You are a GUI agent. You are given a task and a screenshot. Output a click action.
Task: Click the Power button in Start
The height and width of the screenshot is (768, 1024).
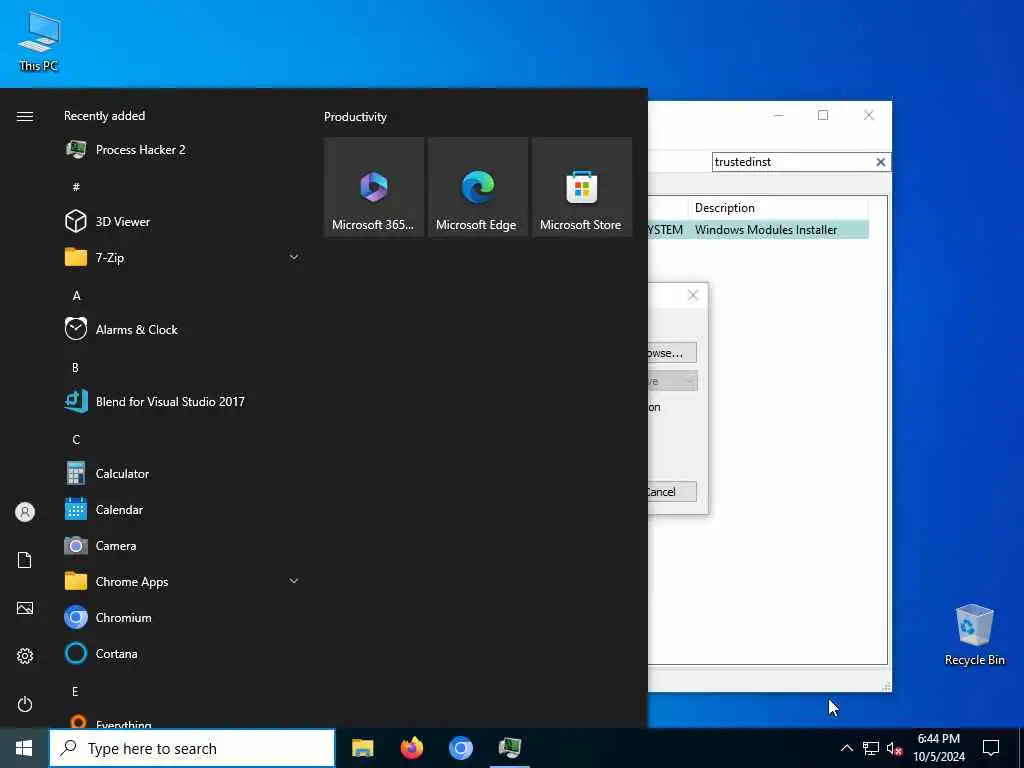click(x=25, y=704)
